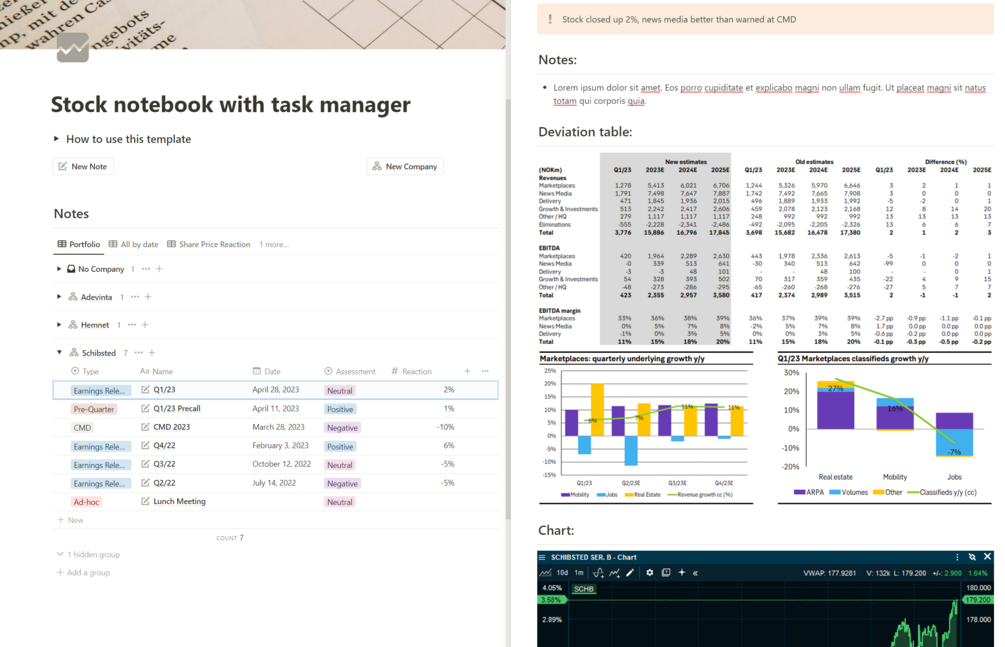Select the 10d chart period
Image resolution: width=1005 pixels, height=647 pixels.
(x=562, y=573)
